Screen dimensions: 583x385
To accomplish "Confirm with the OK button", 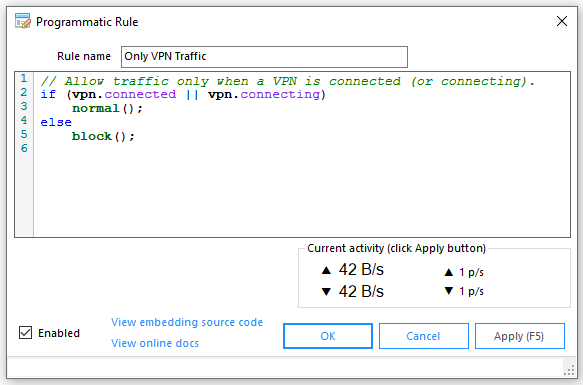I will 328,336.
